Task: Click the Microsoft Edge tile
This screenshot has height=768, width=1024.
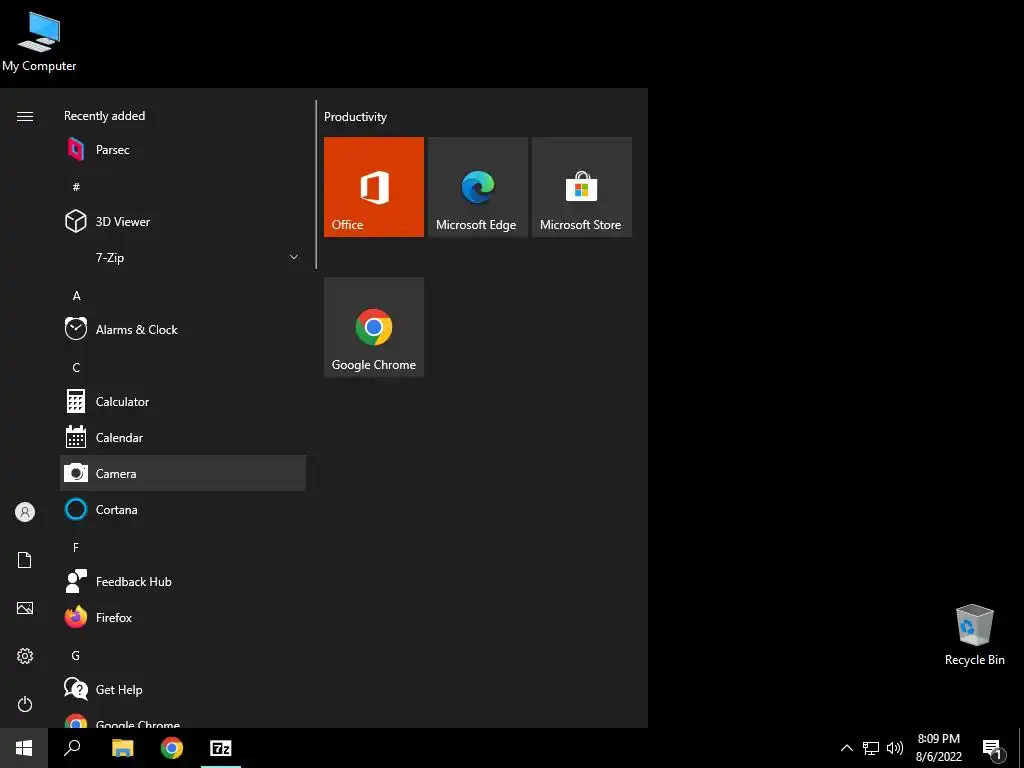Action: [477, 187]
